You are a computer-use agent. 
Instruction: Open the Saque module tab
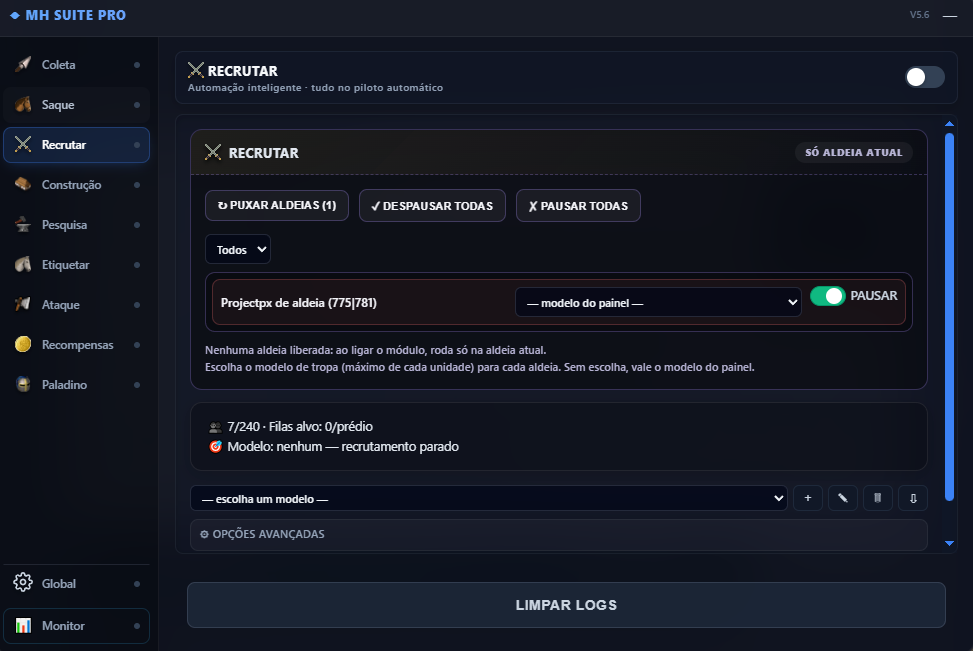[76, 105]
